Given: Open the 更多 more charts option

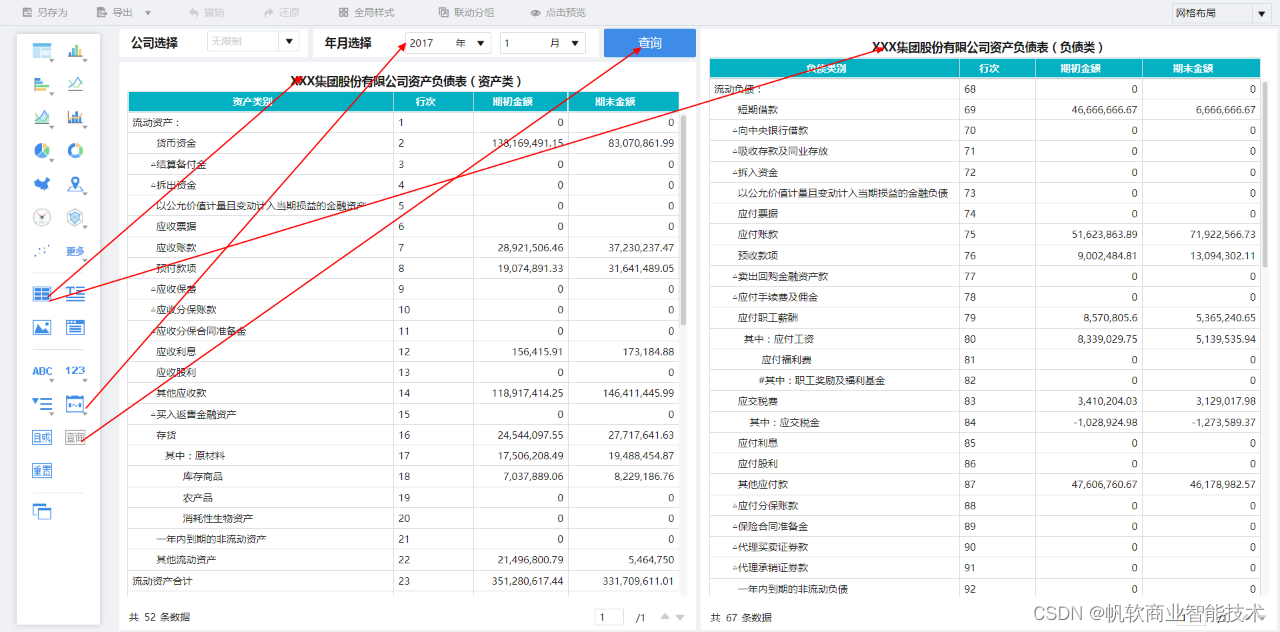Looking at the screenshot, I should click(x=75, y=251).
